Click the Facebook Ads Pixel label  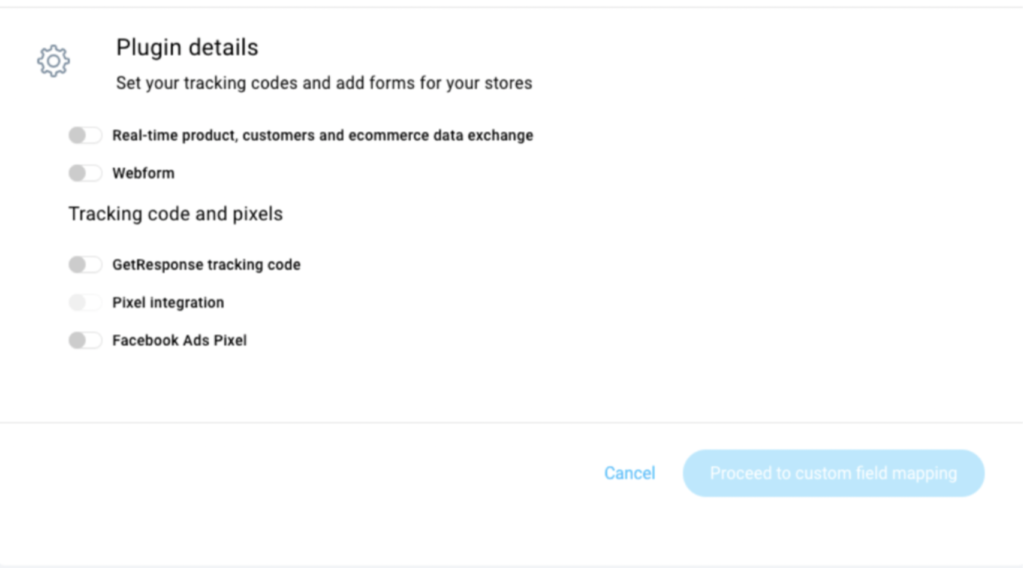pos(180,340)
